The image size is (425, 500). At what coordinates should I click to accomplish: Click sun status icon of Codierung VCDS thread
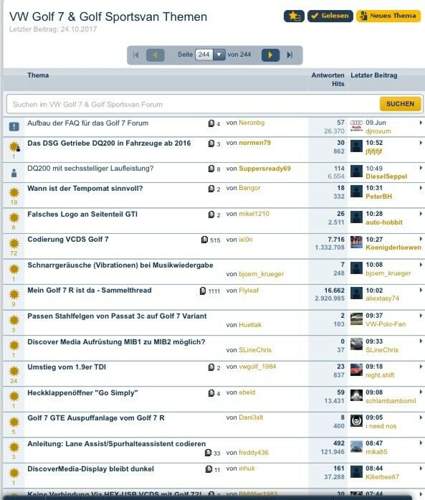coord(14,243)
